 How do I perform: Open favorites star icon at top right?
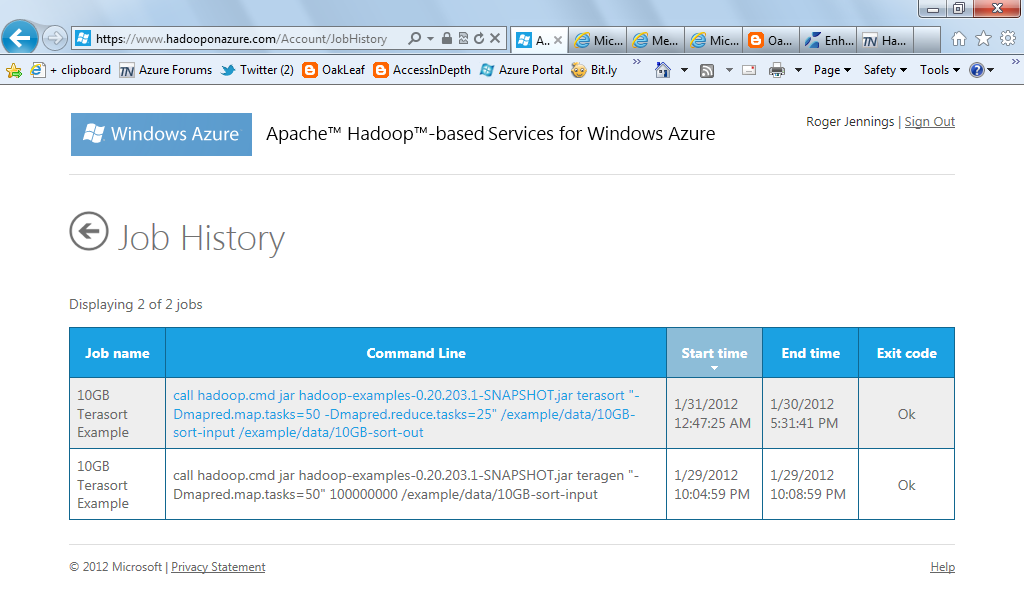tap(983, 39)
